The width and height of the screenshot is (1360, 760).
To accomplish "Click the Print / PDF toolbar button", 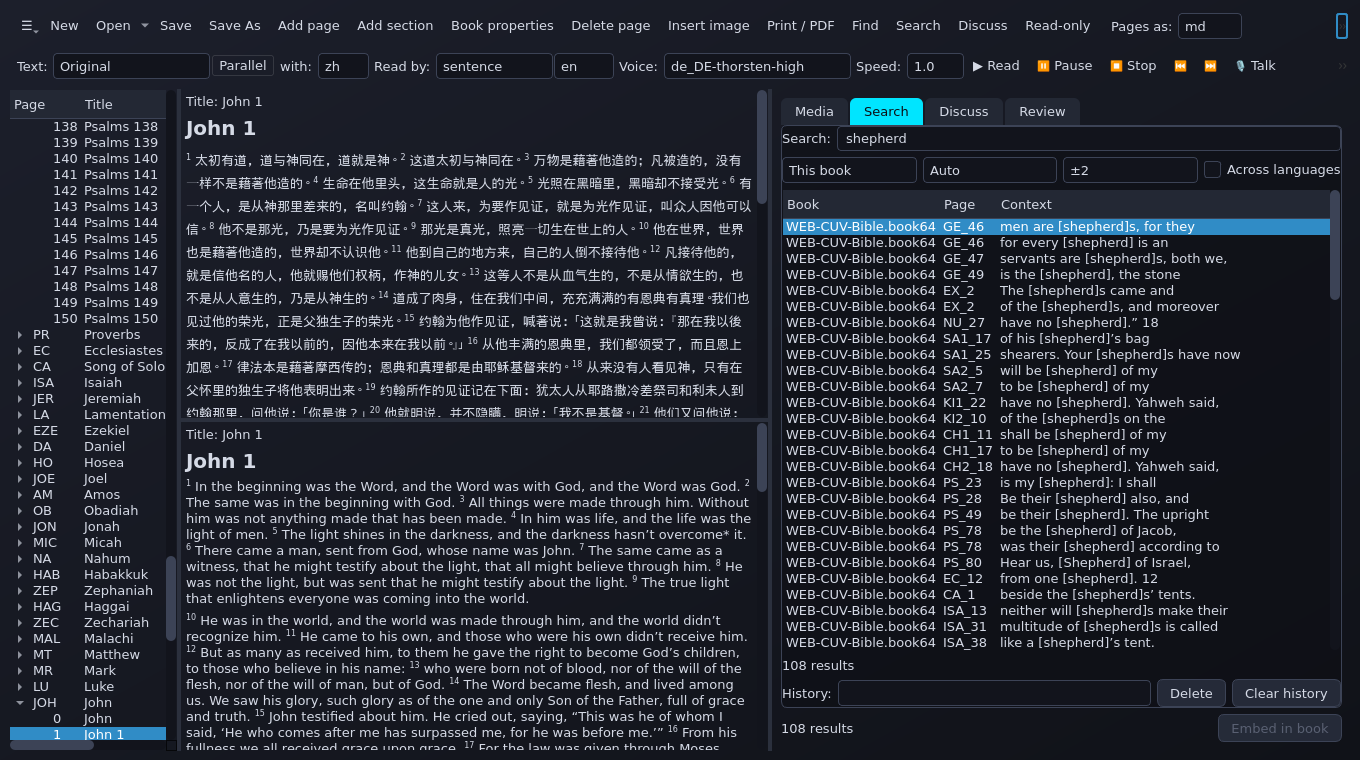I will [800, 26].
